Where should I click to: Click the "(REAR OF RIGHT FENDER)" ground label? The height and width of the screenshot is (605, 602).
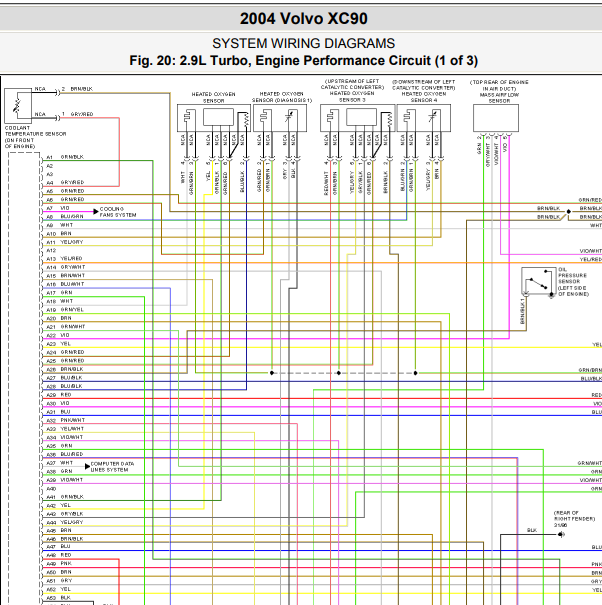pos(575,515)
